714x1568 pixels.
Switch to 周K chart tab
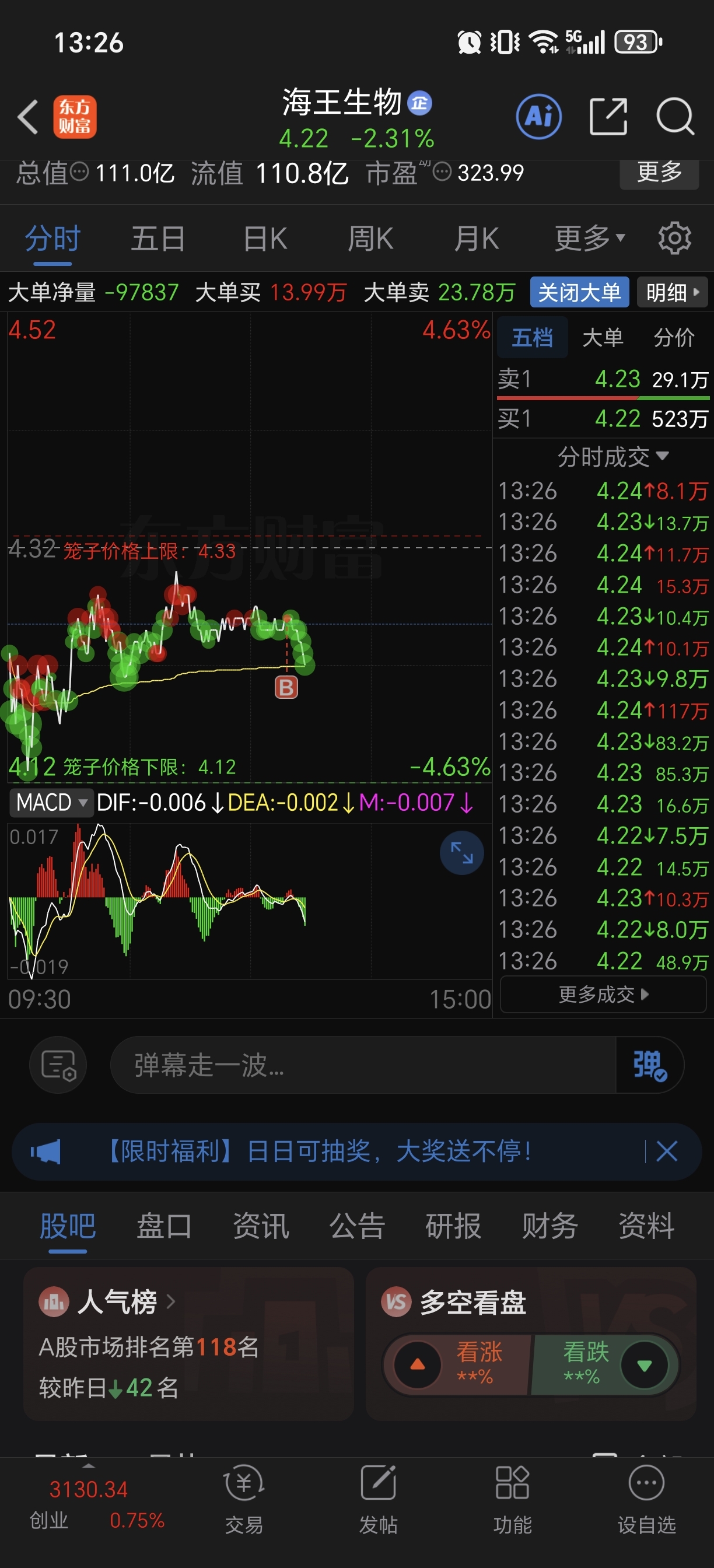(370, 238)
